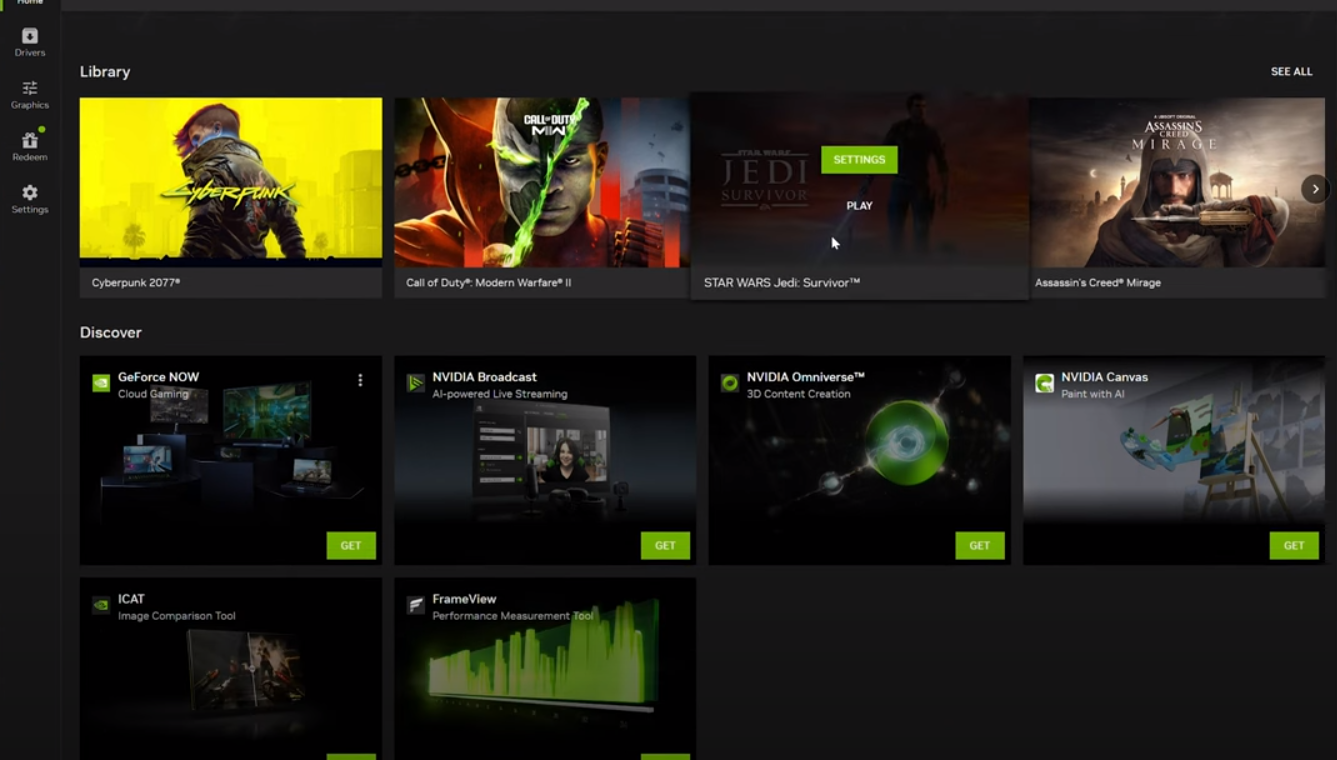Click PLAY on STAR WARS Jedi: Survivor
1337x760 pixels.
tap(859, 205)
